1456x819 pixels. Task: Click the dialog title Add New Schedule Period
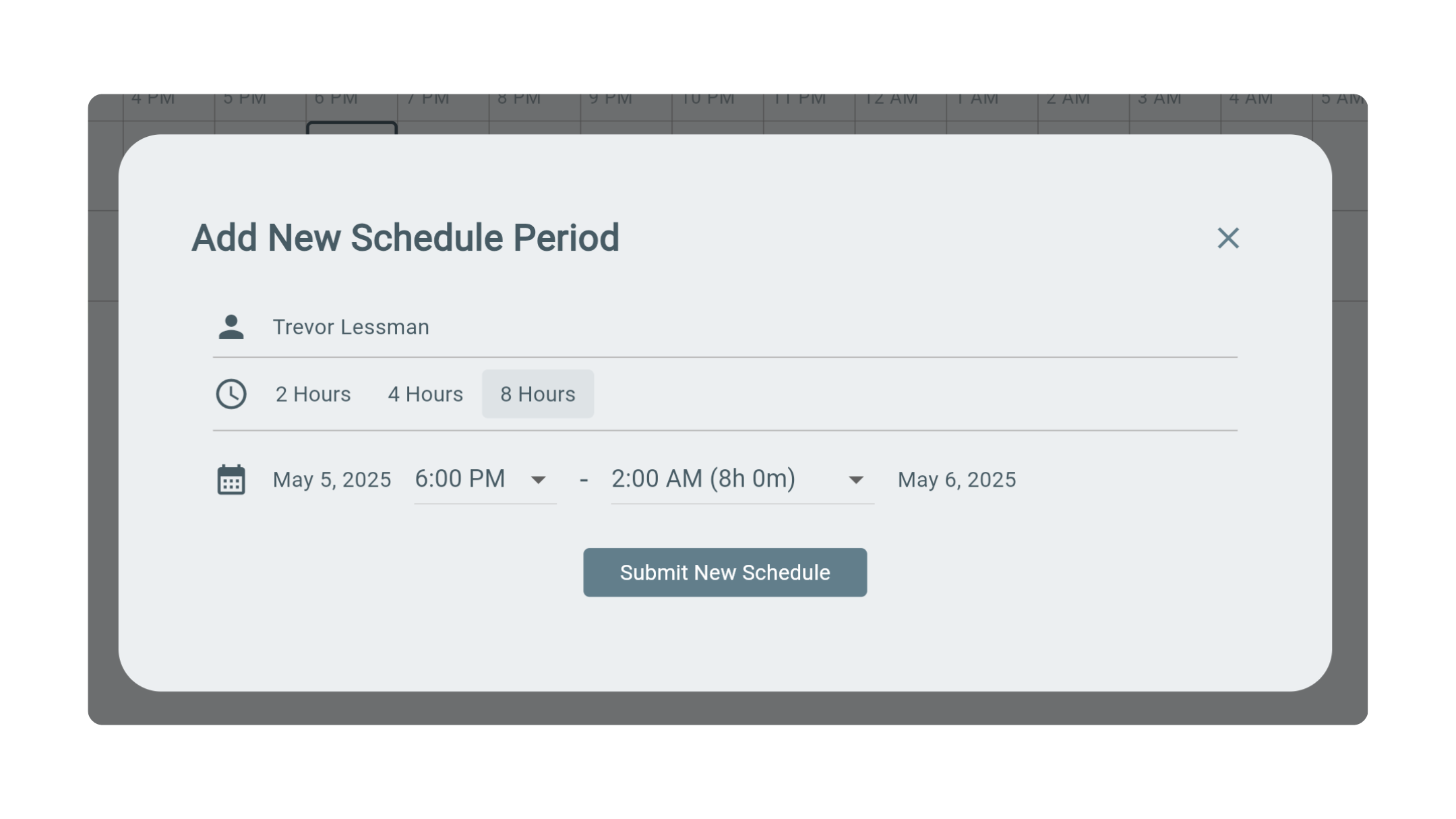[405, 237]
